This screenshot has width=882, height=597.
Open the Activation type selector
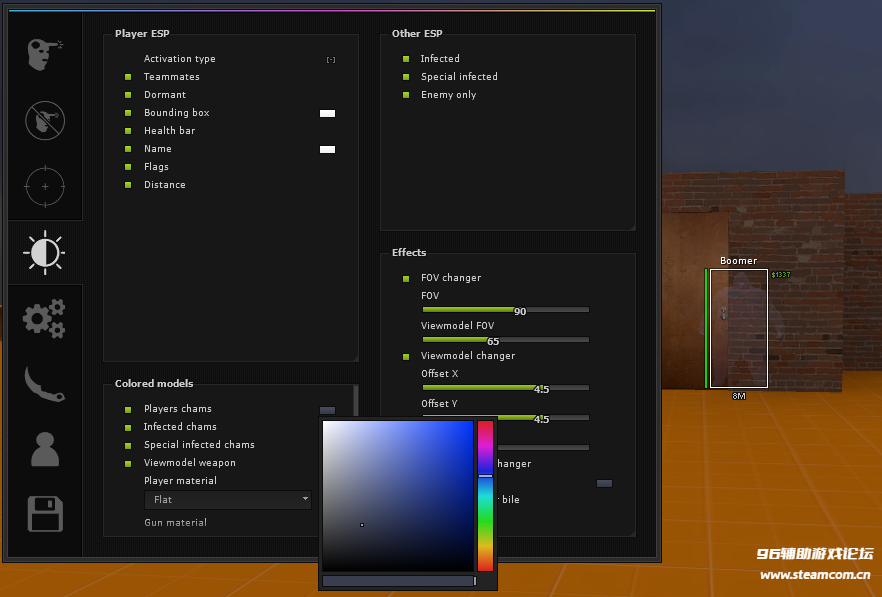[x=331, y=60]
